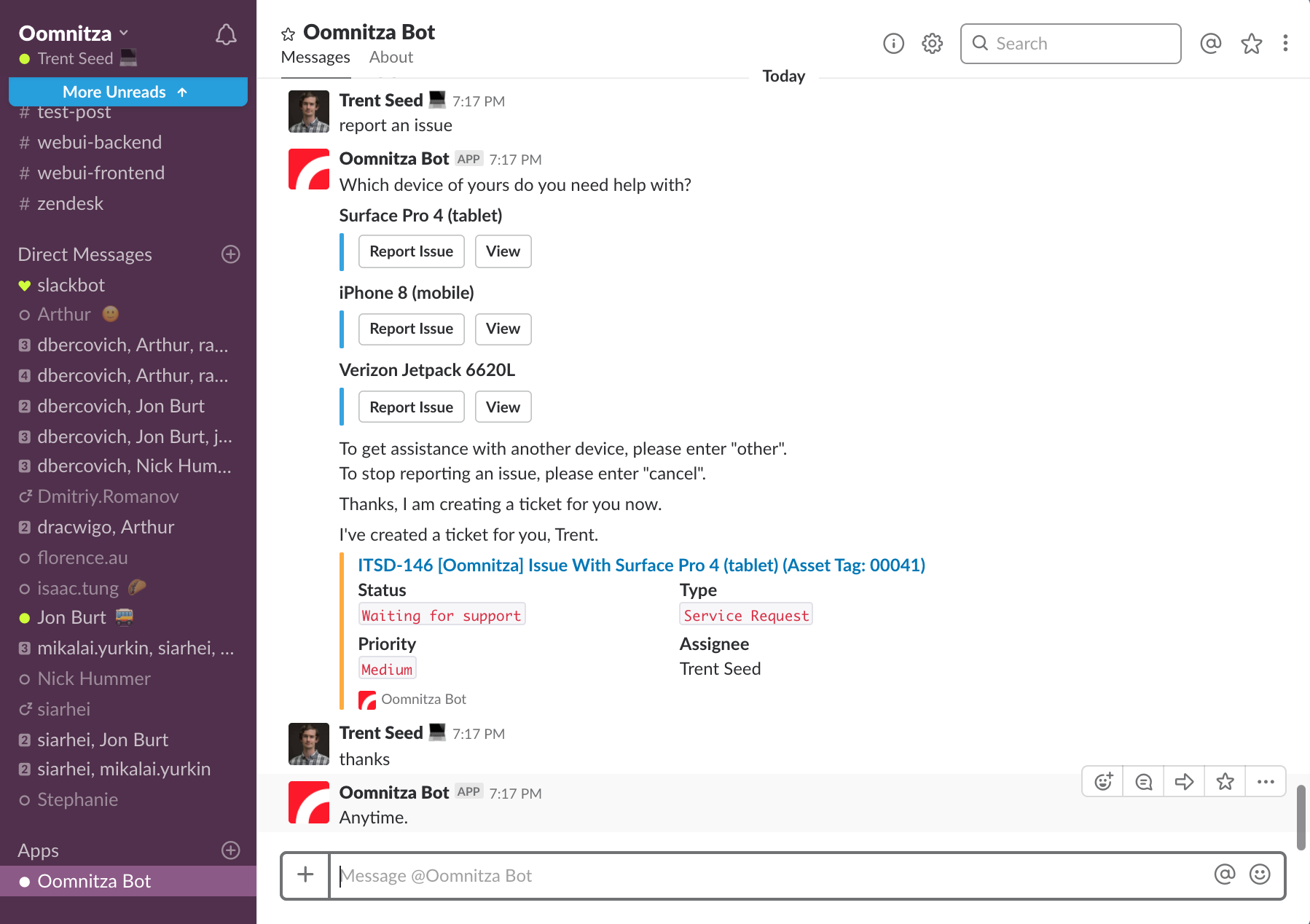The image size is (1310, 924).
Task: Open Arthur direct message
Action: tap(128, 314)
